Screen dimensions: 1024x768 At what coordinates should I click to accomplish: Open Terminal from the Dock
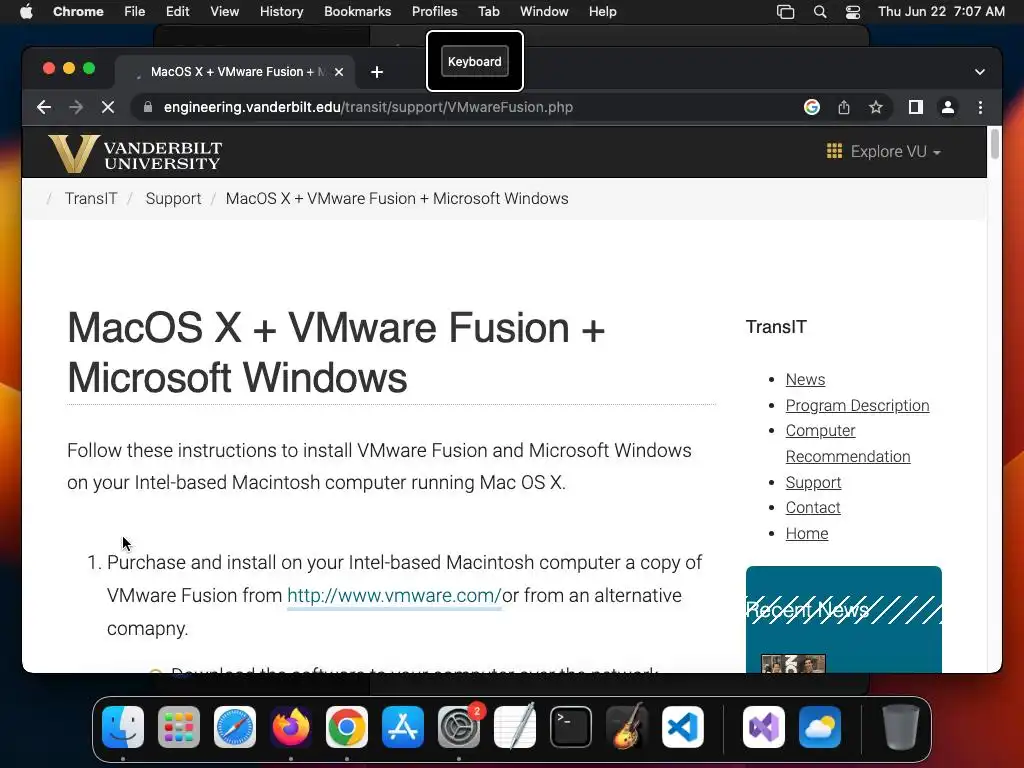(571, 727)
